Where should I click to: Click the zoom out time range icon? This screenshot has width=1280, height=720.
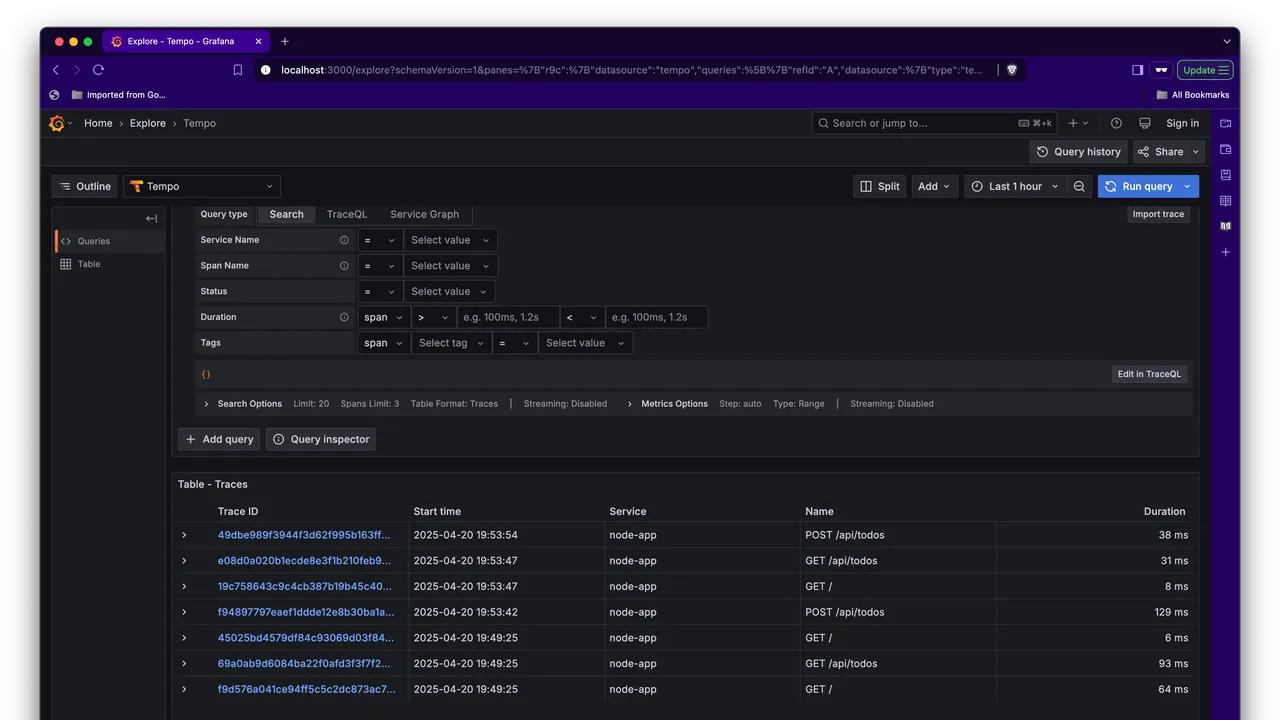point(1079,186)
